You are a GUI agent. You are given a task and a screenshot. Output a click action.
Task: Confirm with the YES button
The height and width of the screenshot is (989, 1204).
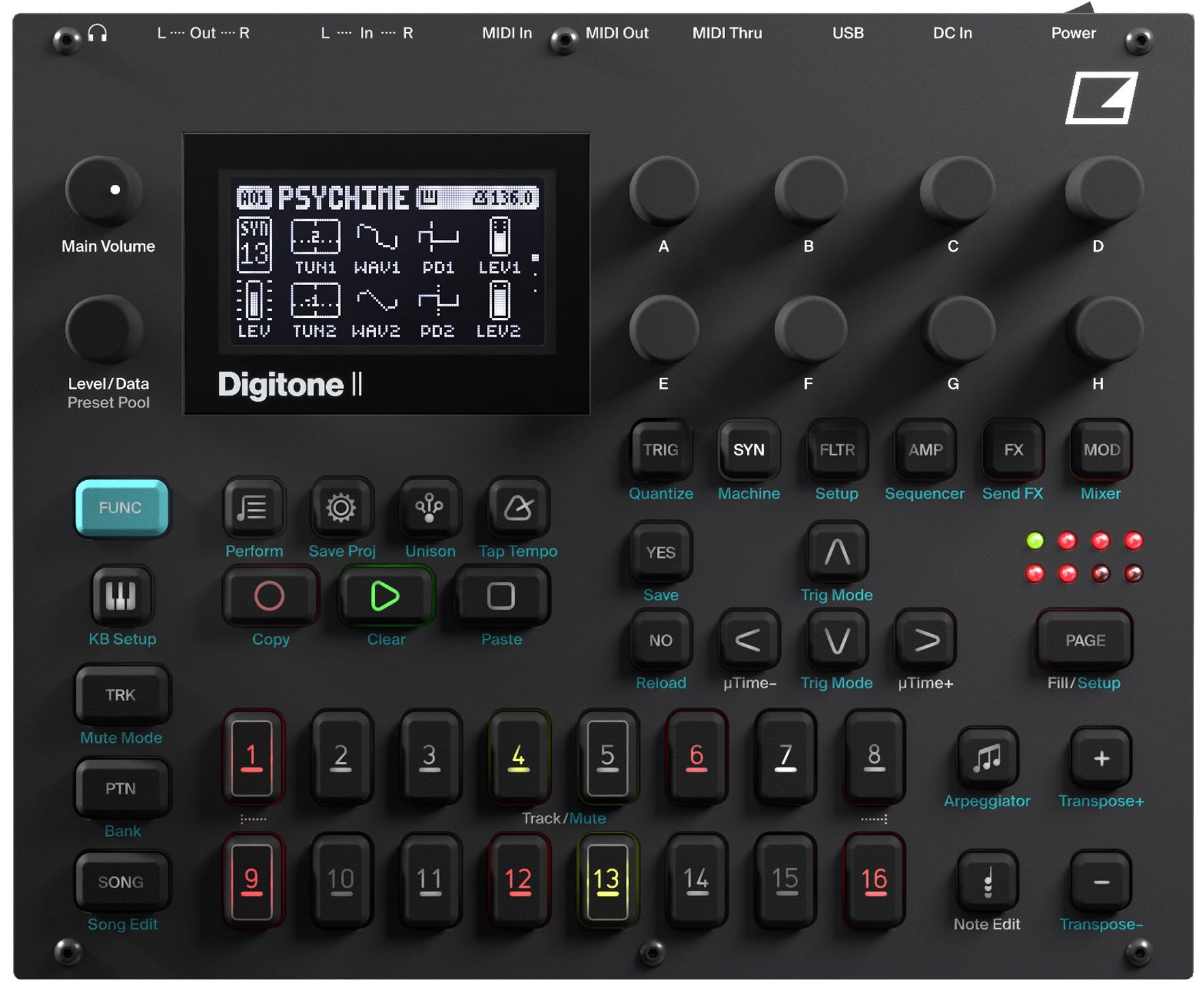click(660, 553)
